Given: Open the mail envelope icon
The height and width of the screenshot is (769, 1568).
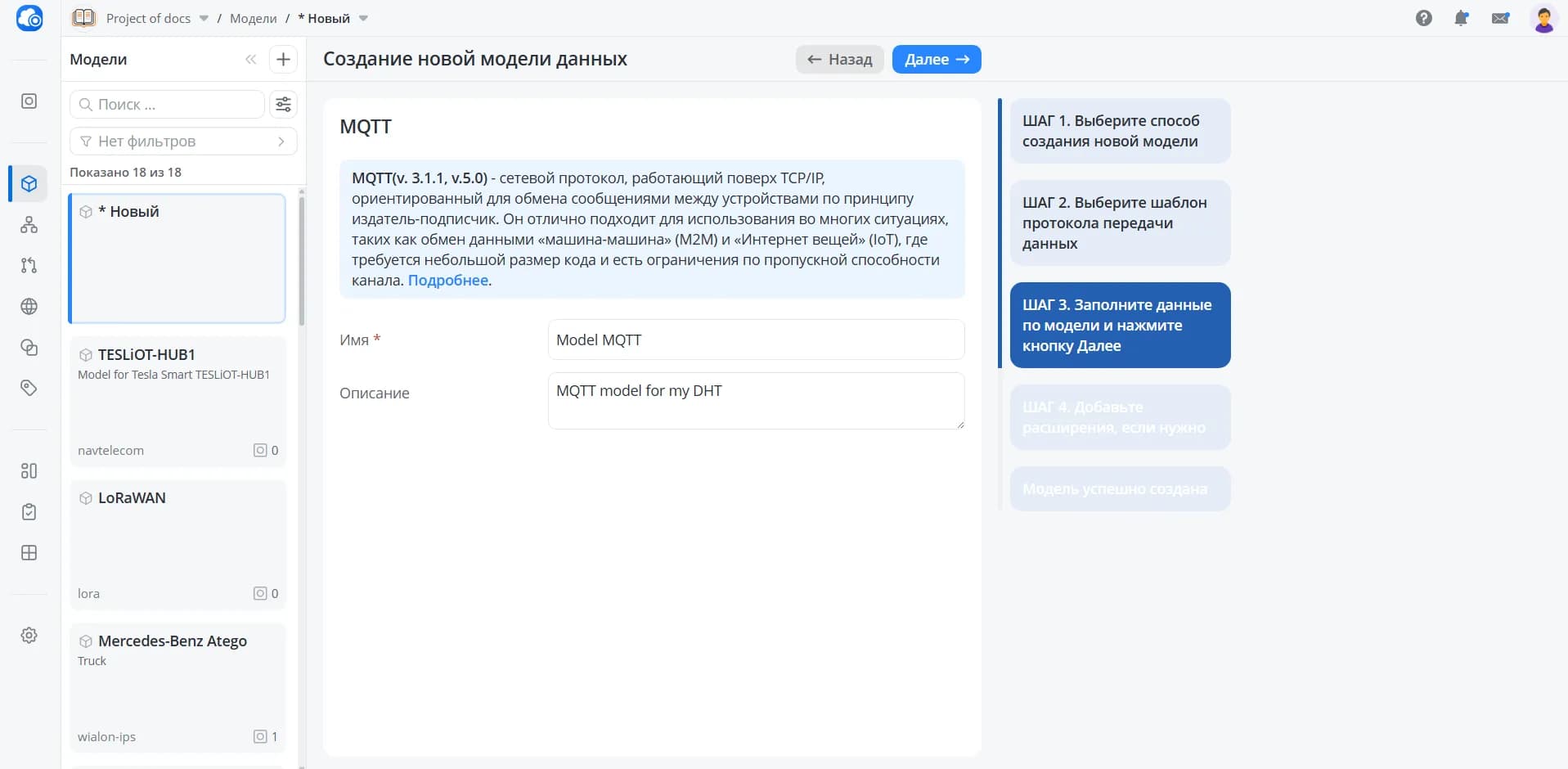Looking at the screenshot, I should coord(1500,18).
